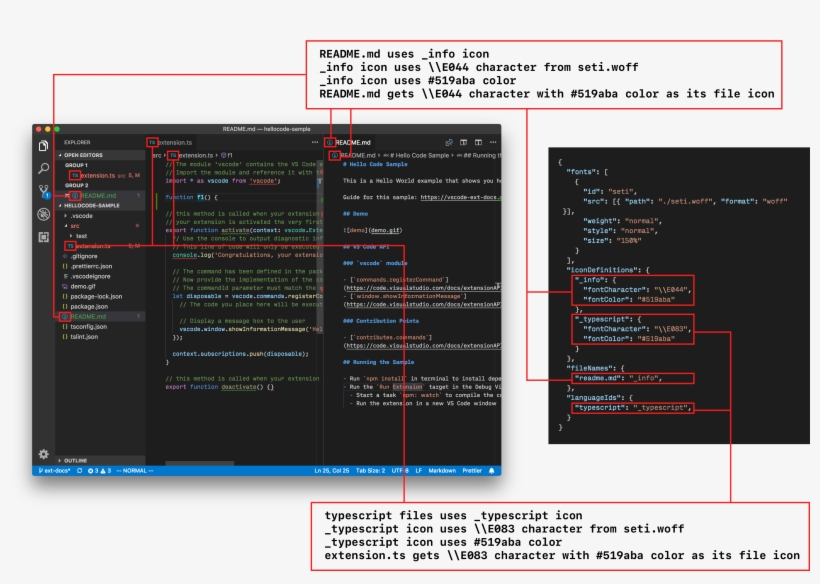
Task: Close README.md in Open Editors list
Action: (x=67, y=196)
